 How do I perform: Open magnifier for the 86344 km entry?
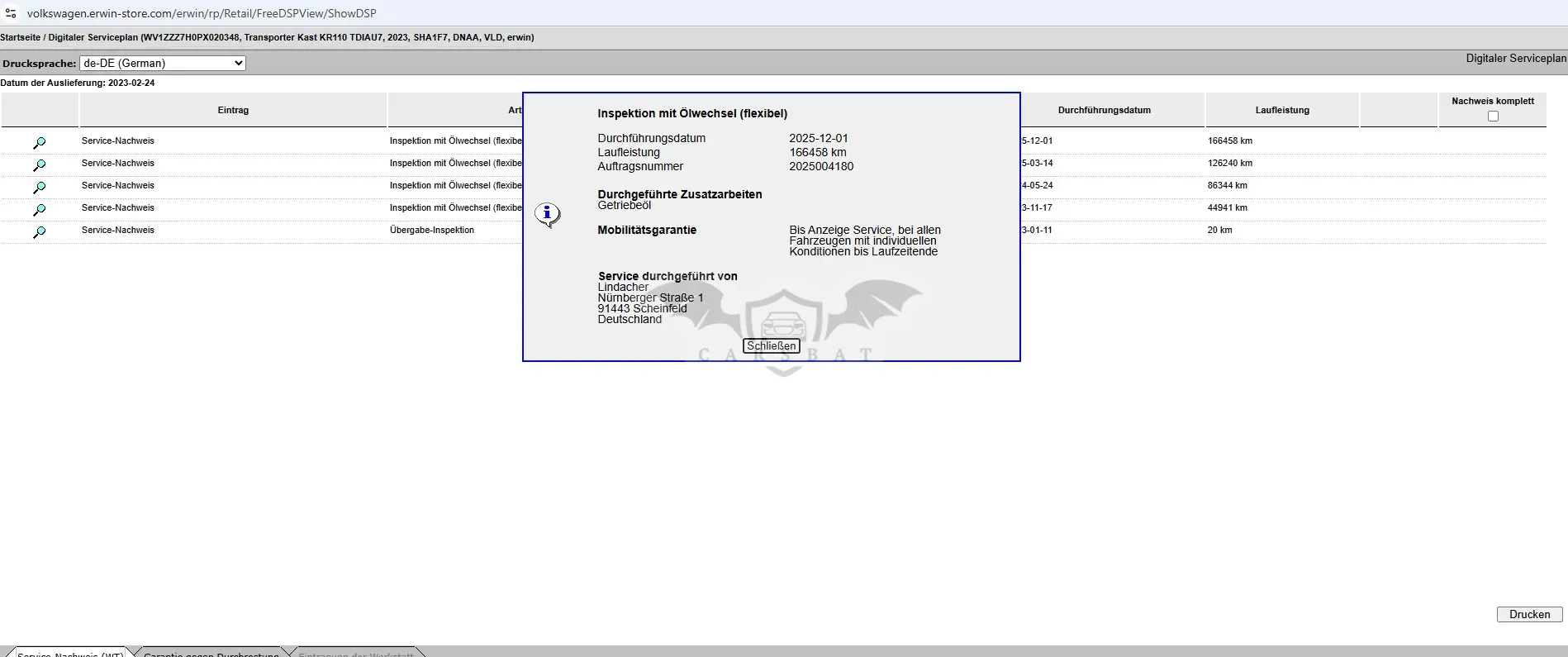click(x=39, y=188)
